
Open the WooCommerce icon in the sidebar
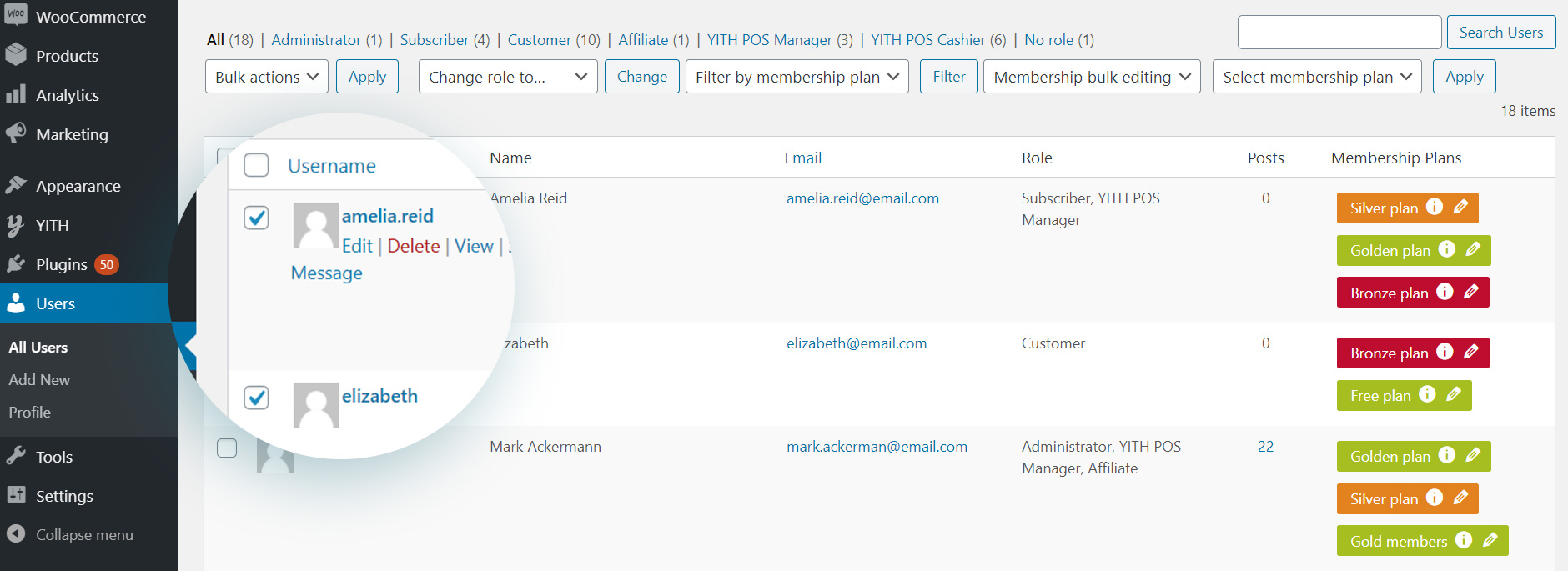[x=16, y=14]
